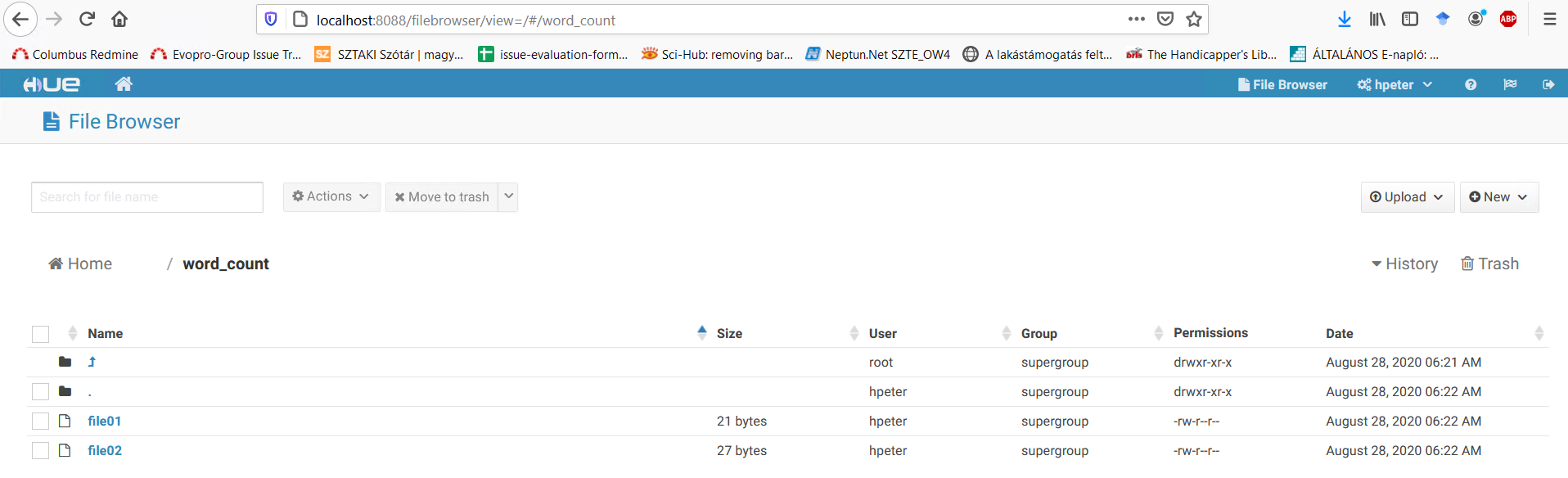Image resolution: width=1568 pixels, height=478 pixels.
Task: Open the Trash folder
Action: [1490, 264]
